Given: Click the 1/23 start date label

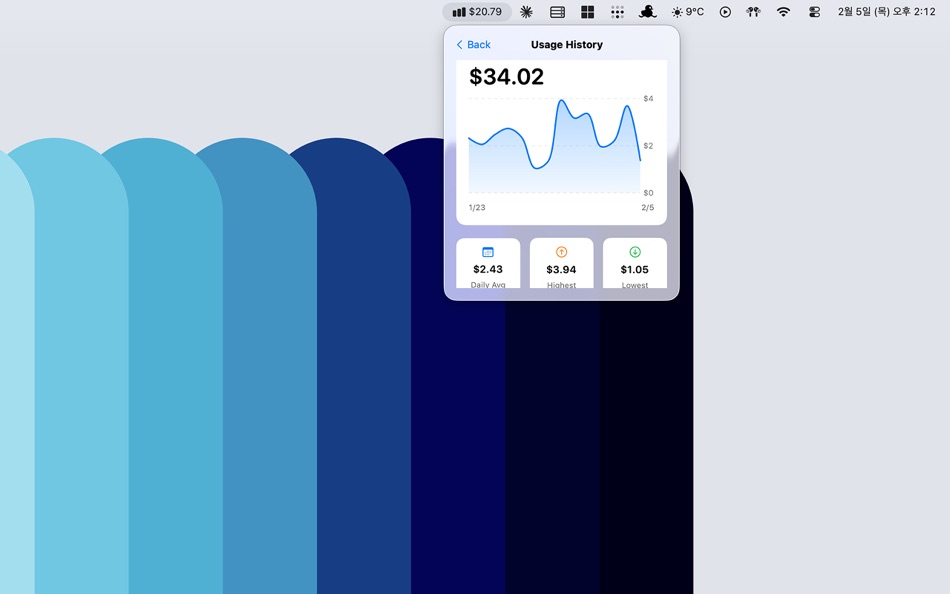Looking at the screenshot, I should (x=477, y=207).
